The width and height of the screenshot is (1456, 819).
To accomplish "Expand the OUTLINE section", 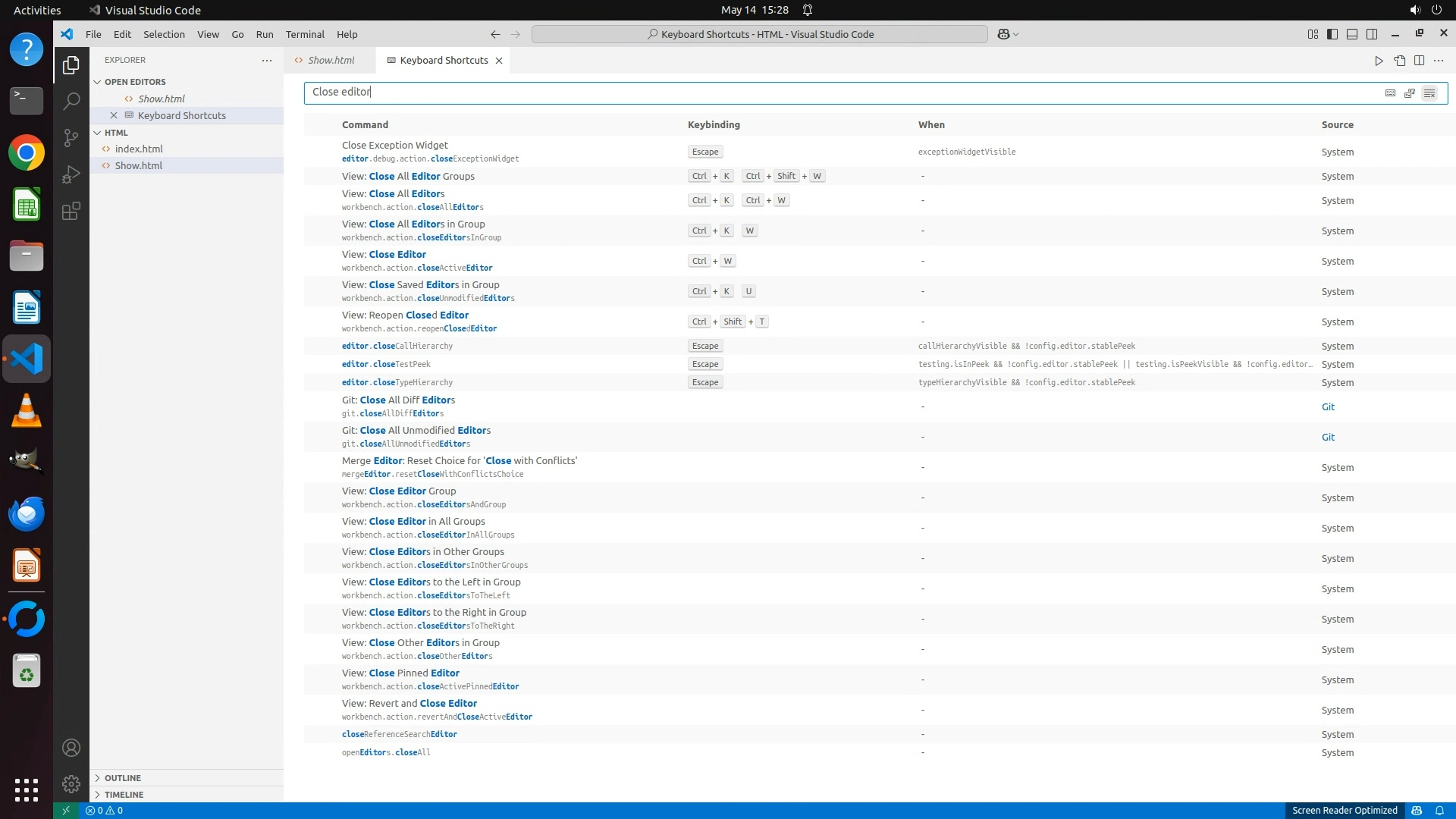I will pyautogui.click(x=123, y=778).
